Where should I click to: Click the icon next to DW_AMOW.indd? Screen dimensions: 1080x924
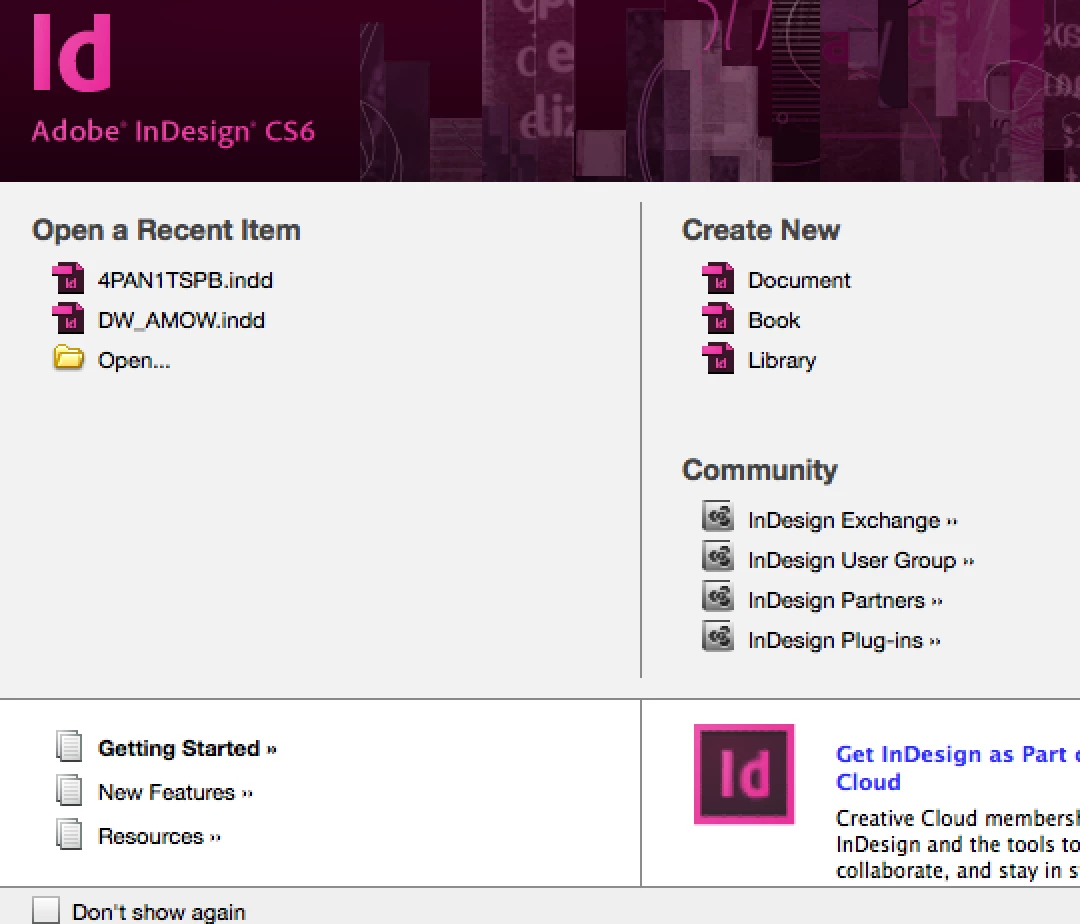(68, 319)
